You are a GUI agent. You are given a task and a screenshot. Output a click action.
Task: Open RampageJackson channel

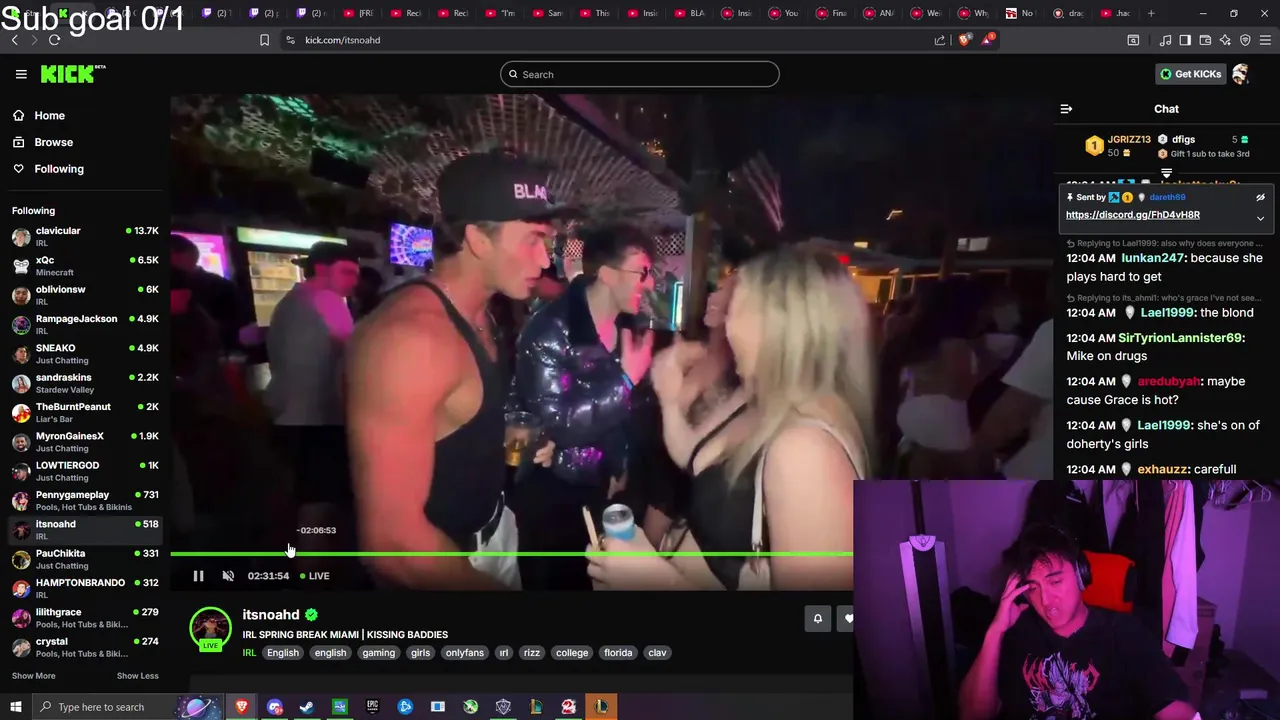(x=85, y=324)
